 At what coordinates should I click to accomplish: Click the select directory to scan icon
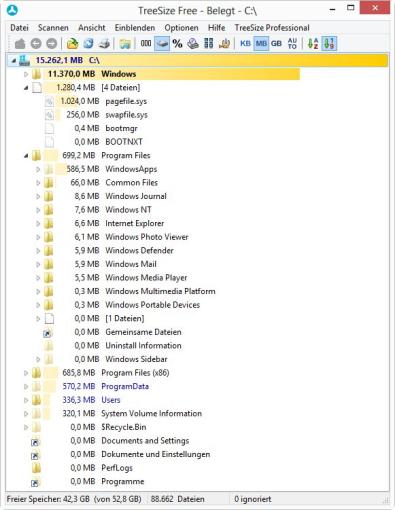[x=72, y=43]
